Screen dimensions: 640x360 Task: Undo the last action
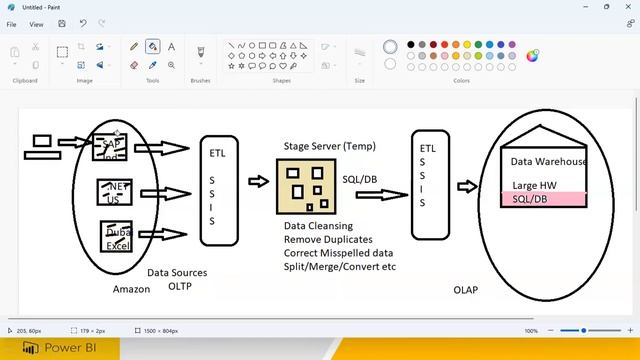83,24
